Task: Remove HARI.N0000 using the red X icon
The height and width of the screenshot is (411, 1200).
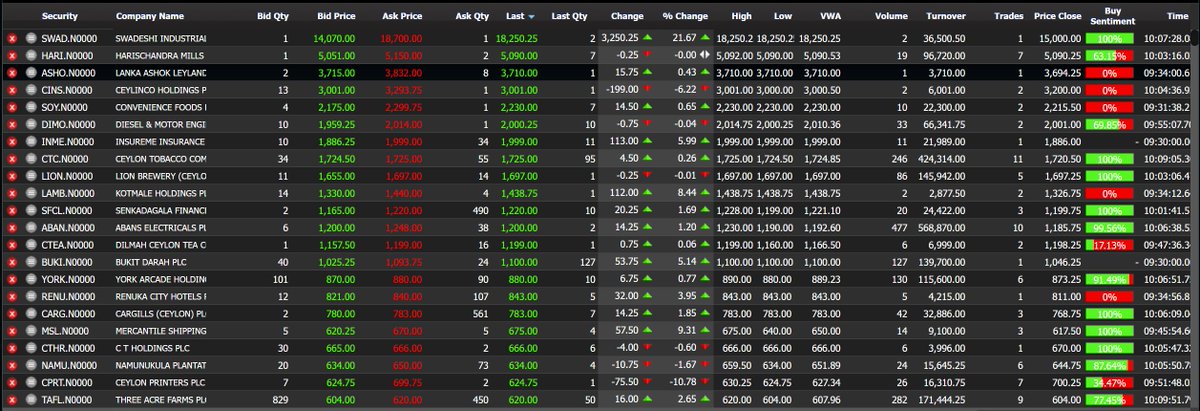Action: click(x=12, y=56)
